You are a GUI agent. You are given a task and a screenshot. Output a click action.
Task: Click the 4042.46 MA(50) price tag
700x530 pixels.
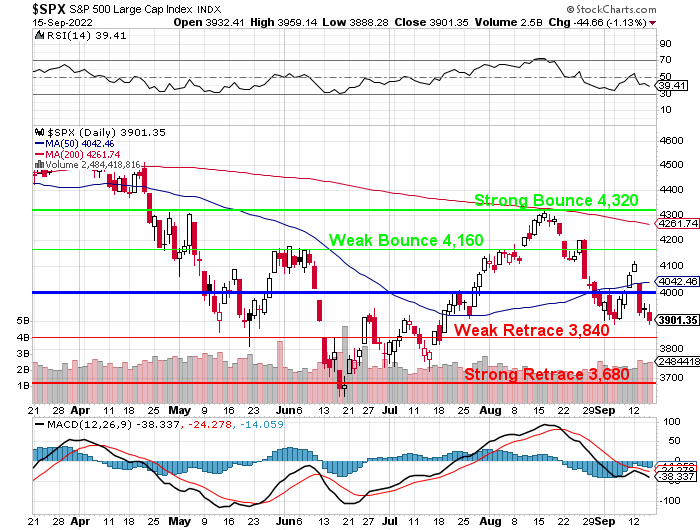674,281
